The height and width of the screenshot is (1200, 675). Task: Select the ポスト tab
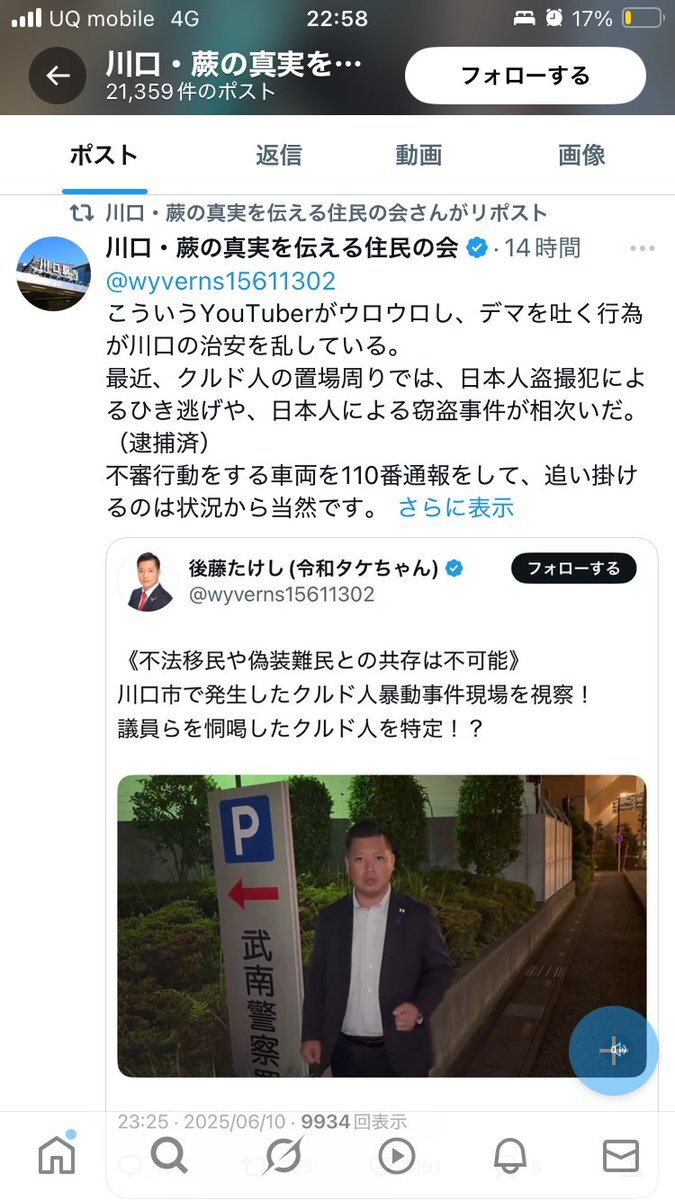click(104, 155)
